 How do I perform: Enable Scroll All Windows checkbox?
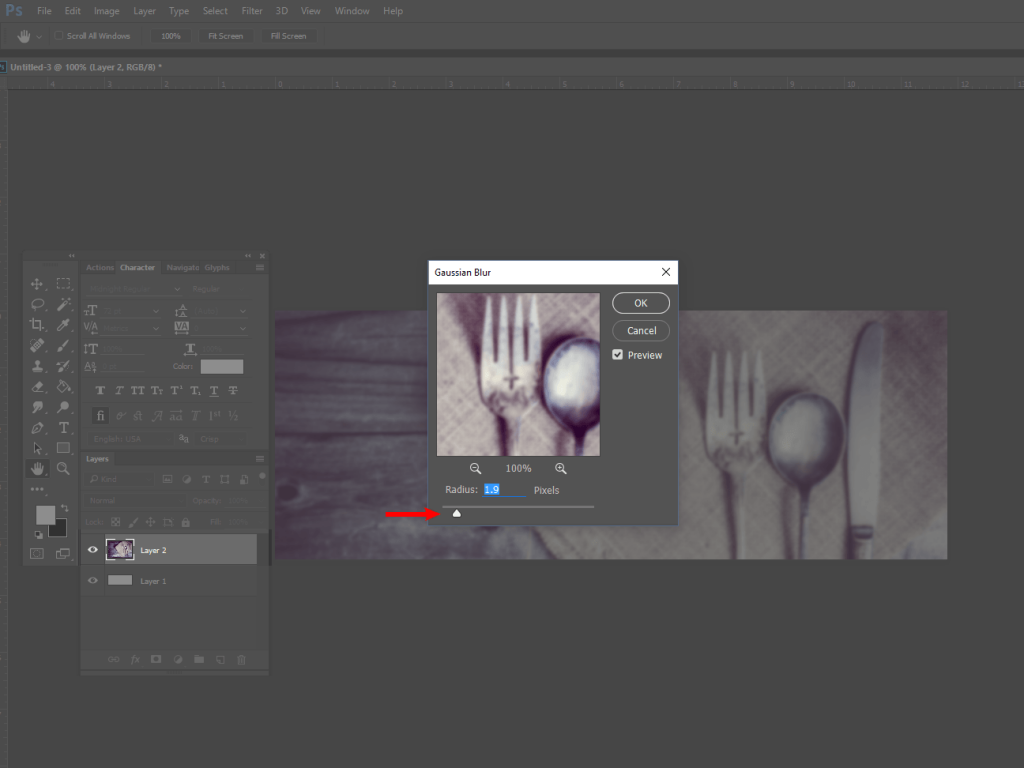coord(59,36)
